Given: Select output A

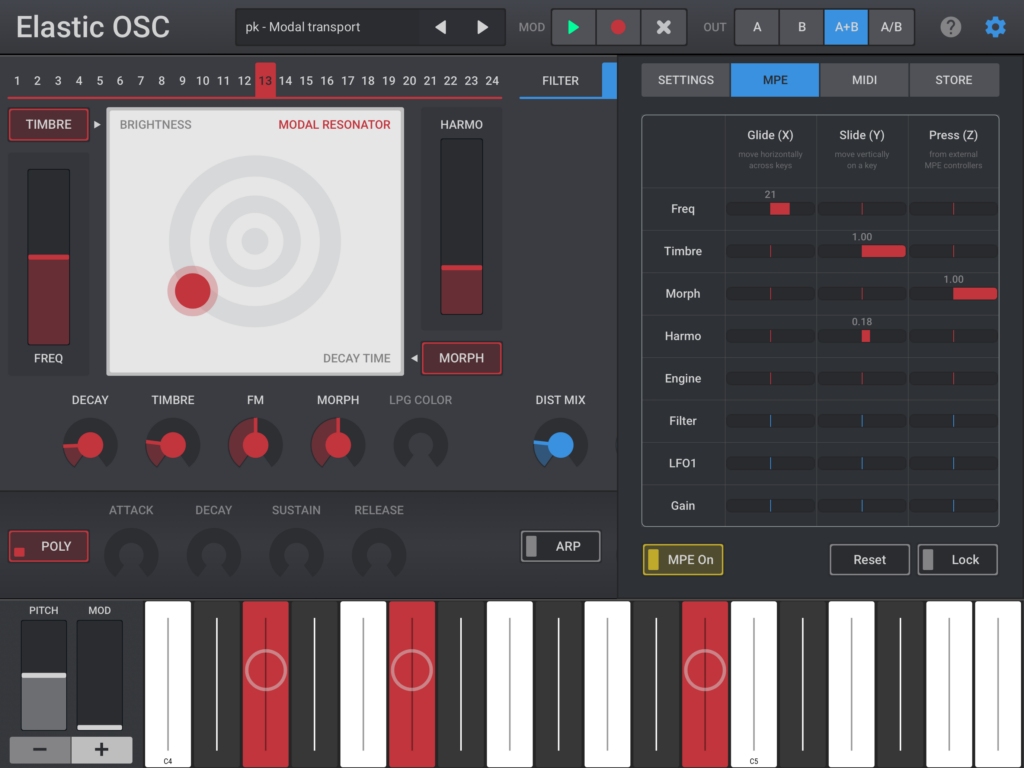Looking at the screenshot, I should pyautogui.click(x=757, y=27).
